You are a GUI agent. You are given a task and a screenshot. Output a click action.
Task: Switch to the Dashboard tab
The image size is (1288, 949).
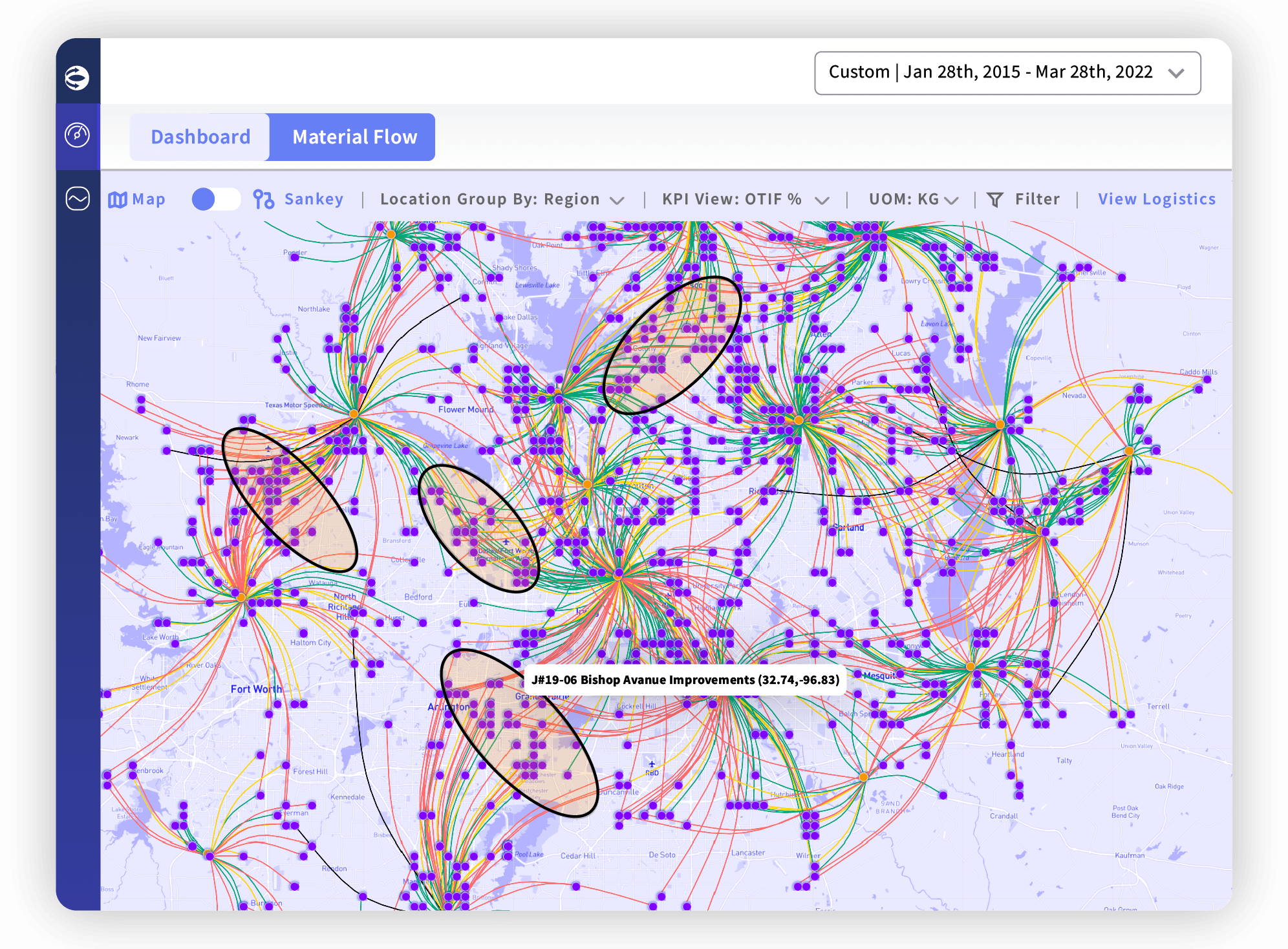point(200,137)
